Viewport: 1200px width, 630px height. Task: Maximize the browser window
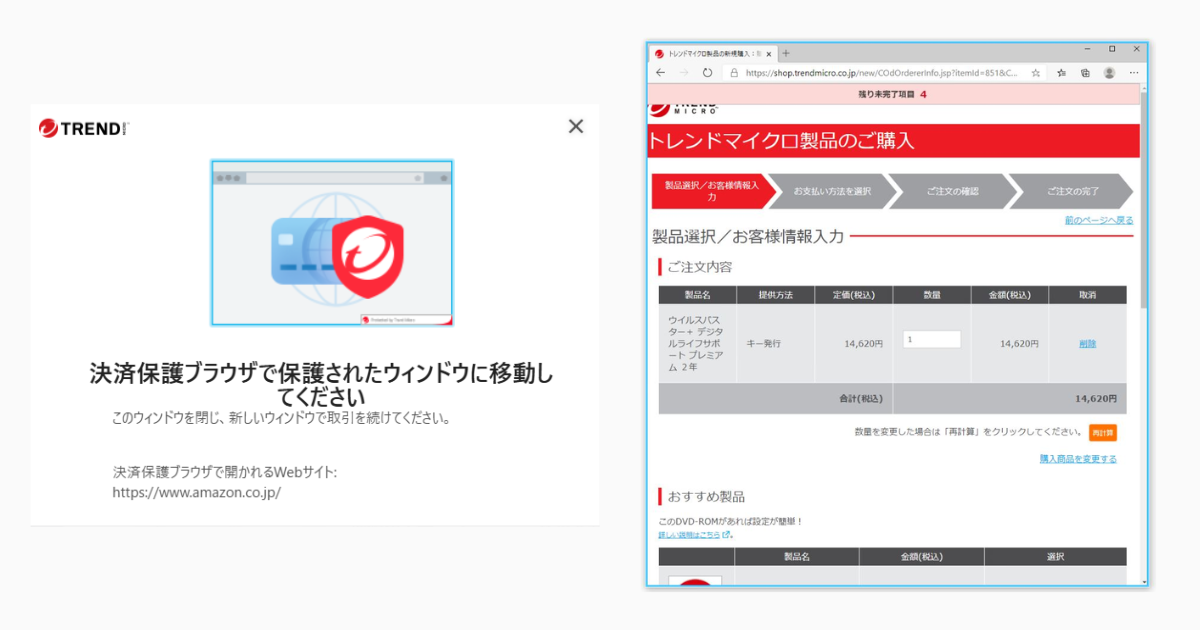(x=1112, y=49)
